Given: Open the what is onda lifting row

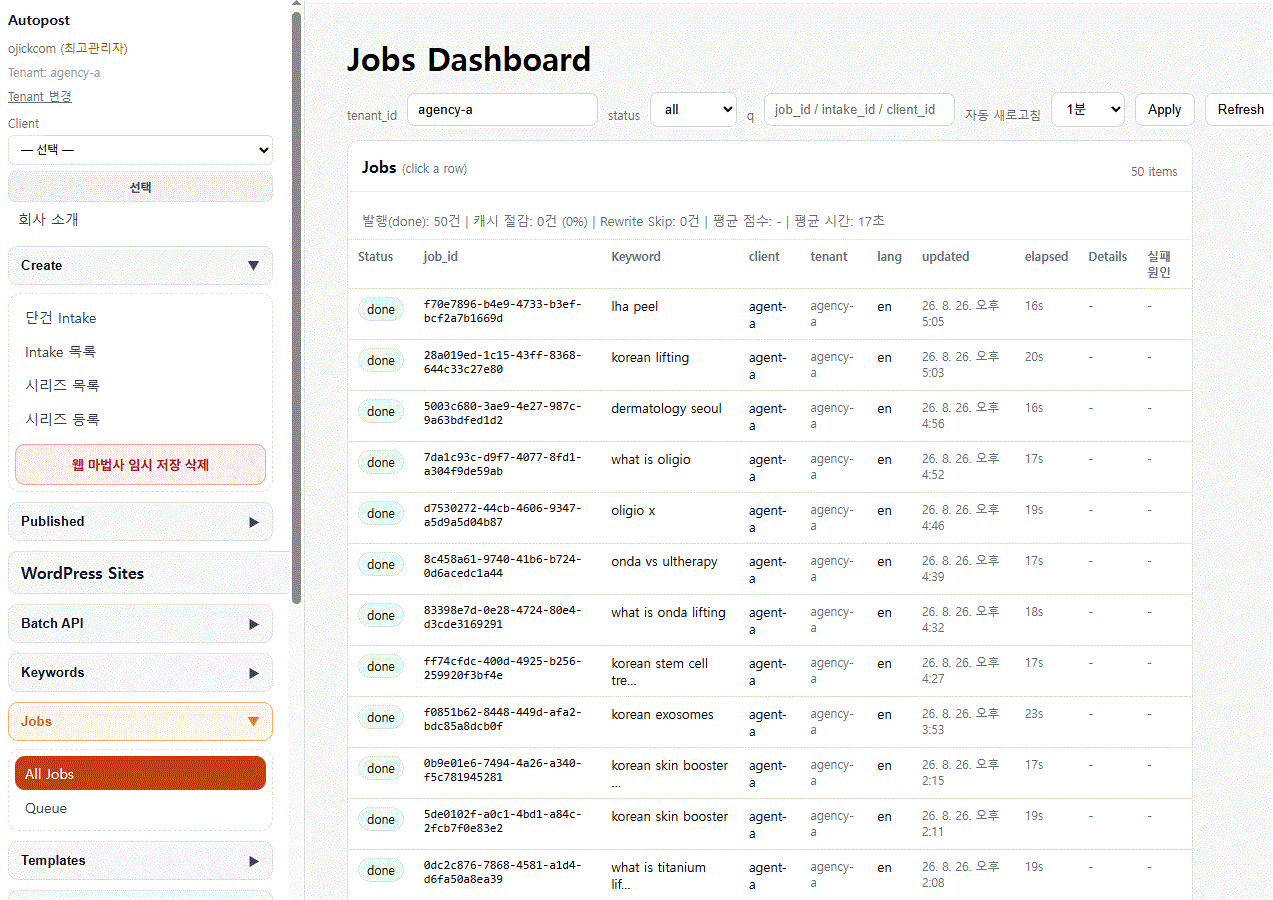Looking at the screenshot, I should click(x=769, y=620).
